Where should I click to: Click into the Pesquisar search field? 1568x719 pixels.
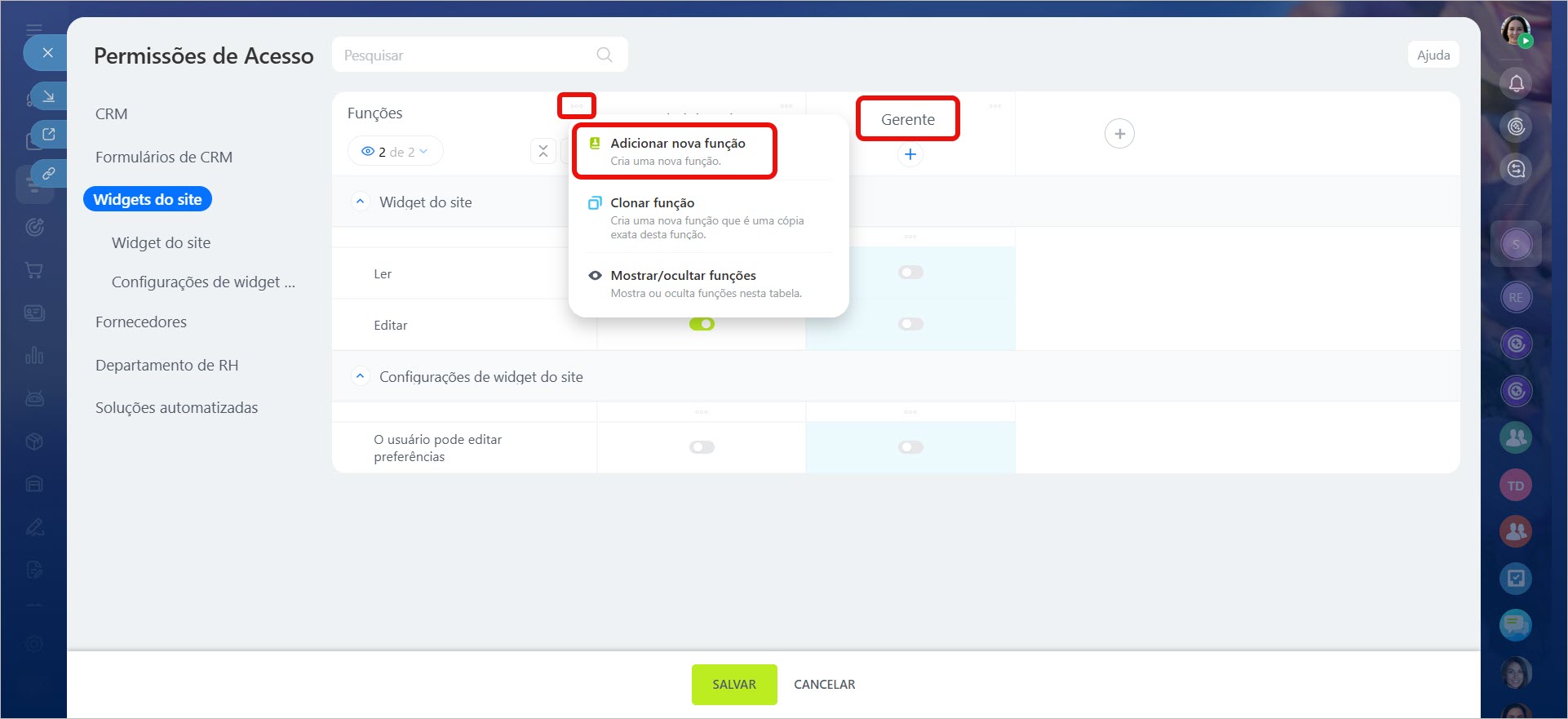coord(465,55)
